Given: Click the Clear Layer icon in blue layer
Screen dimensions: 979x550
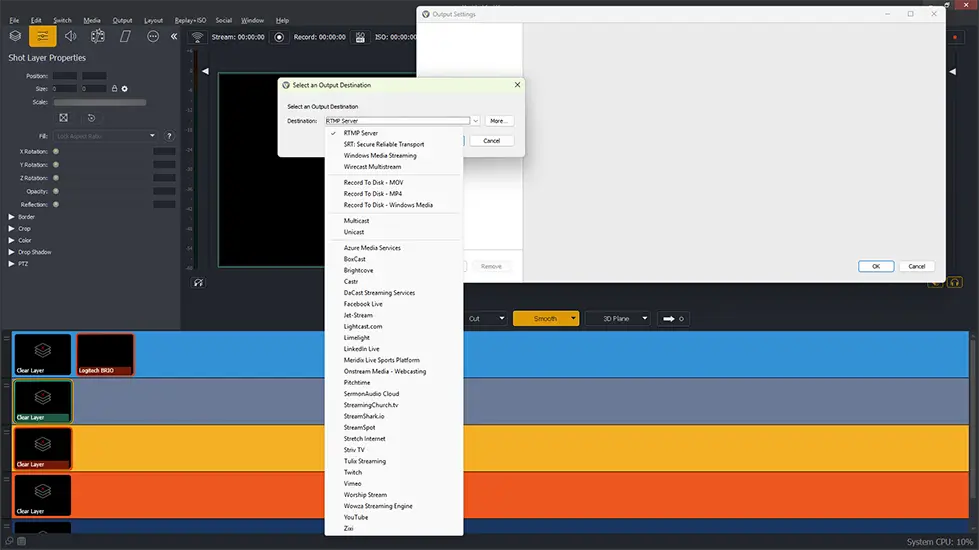Looking at the screenshot, I should [42, 354].
